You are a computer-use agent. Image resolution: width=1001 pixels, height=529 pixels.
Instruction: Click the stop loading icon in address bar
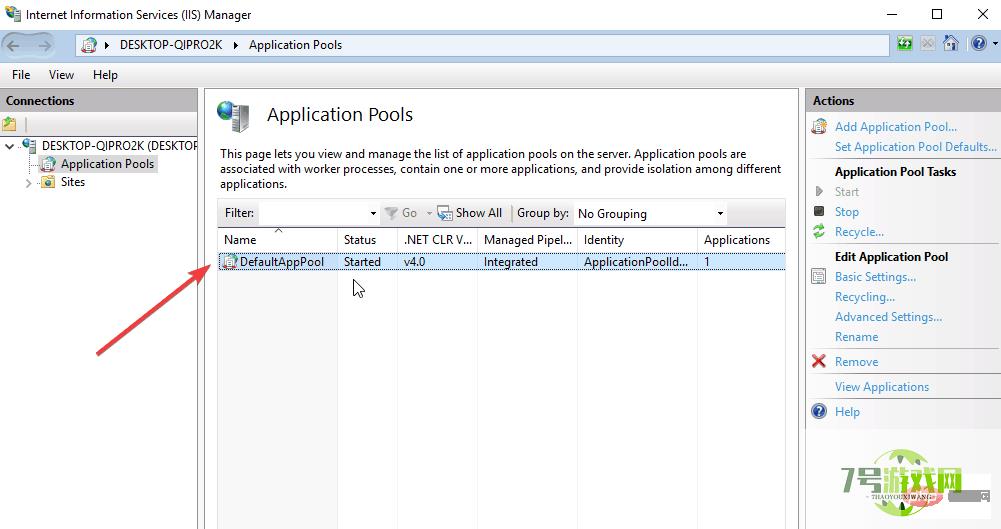coord(928,44)
